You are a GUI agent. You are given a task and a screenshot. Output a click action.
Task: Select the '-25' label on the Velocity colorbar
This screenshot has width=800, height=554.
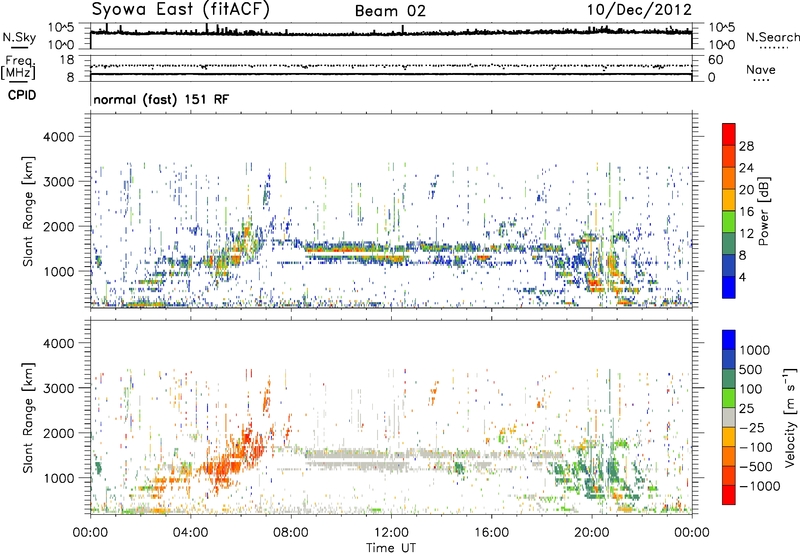pos(750,428)
